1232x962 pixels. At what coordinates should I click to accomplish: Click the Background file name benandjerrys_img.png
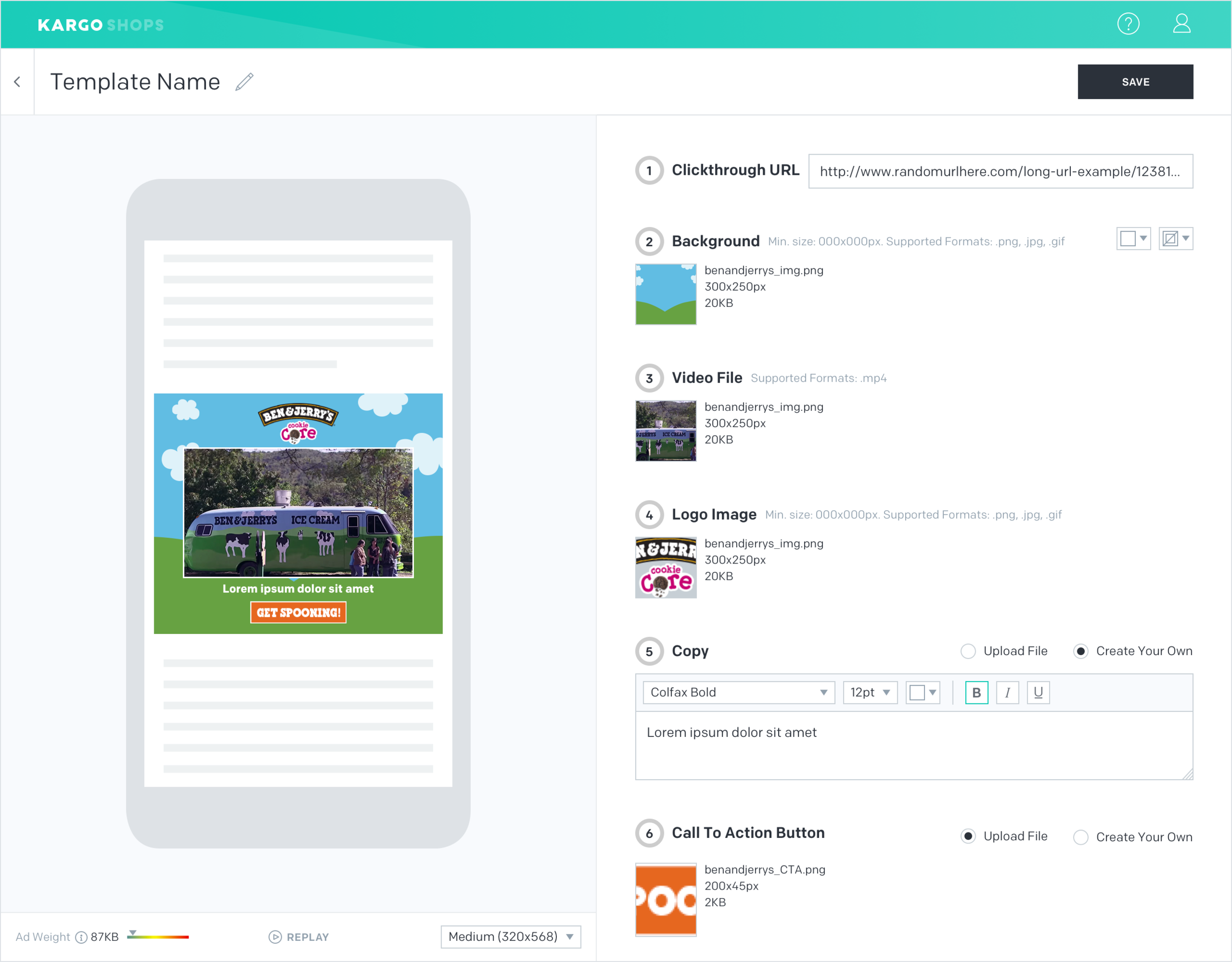click(x=764, y=270)
